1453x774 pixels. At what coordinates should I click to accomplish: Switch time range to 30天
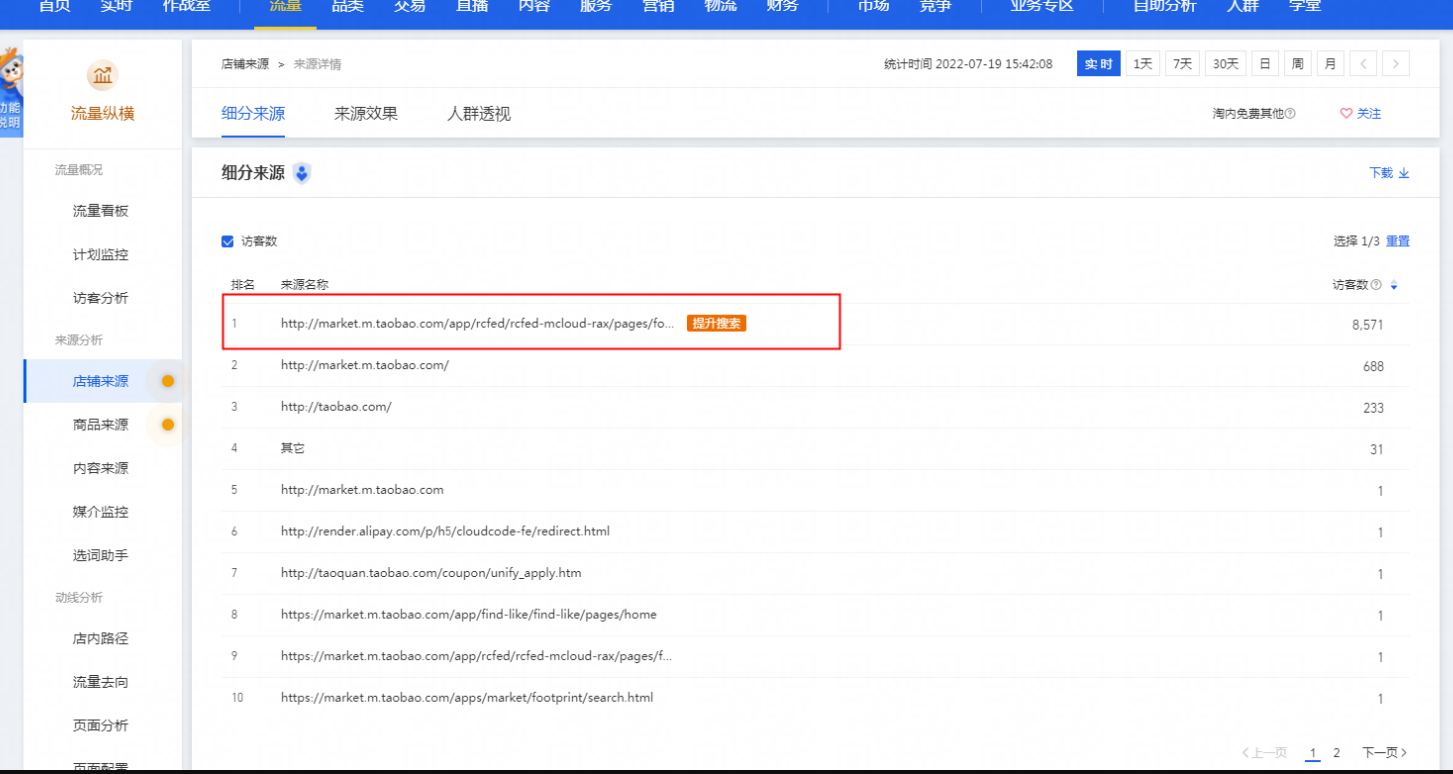point(1225,64)
